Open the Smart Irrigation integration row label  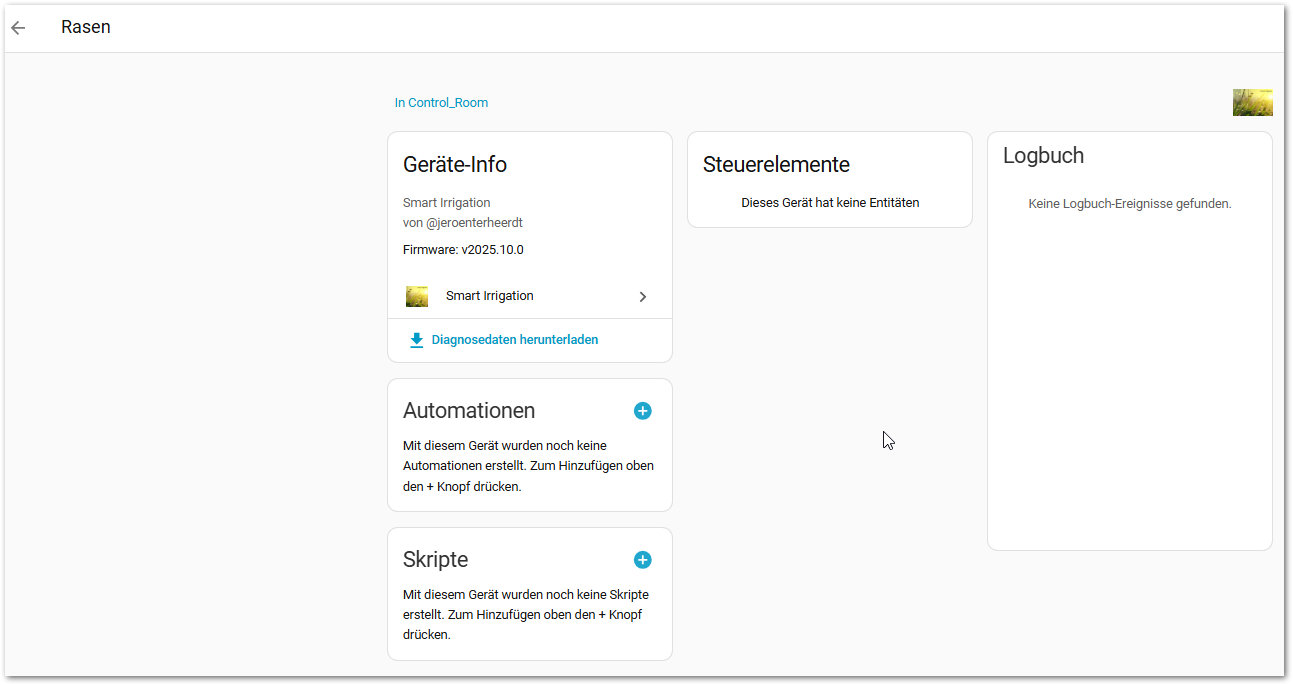point(489,296)
